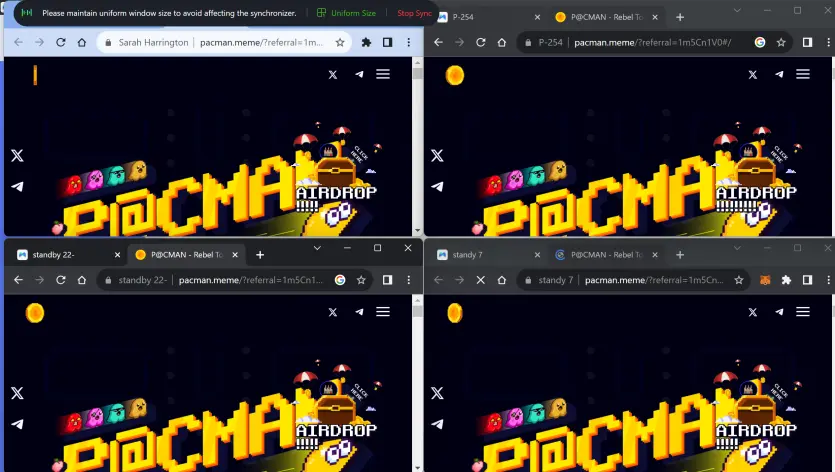This screenshot has height=472, width=835.
Task: Open new tab in standy 7 window
Action: coord(680,255)
